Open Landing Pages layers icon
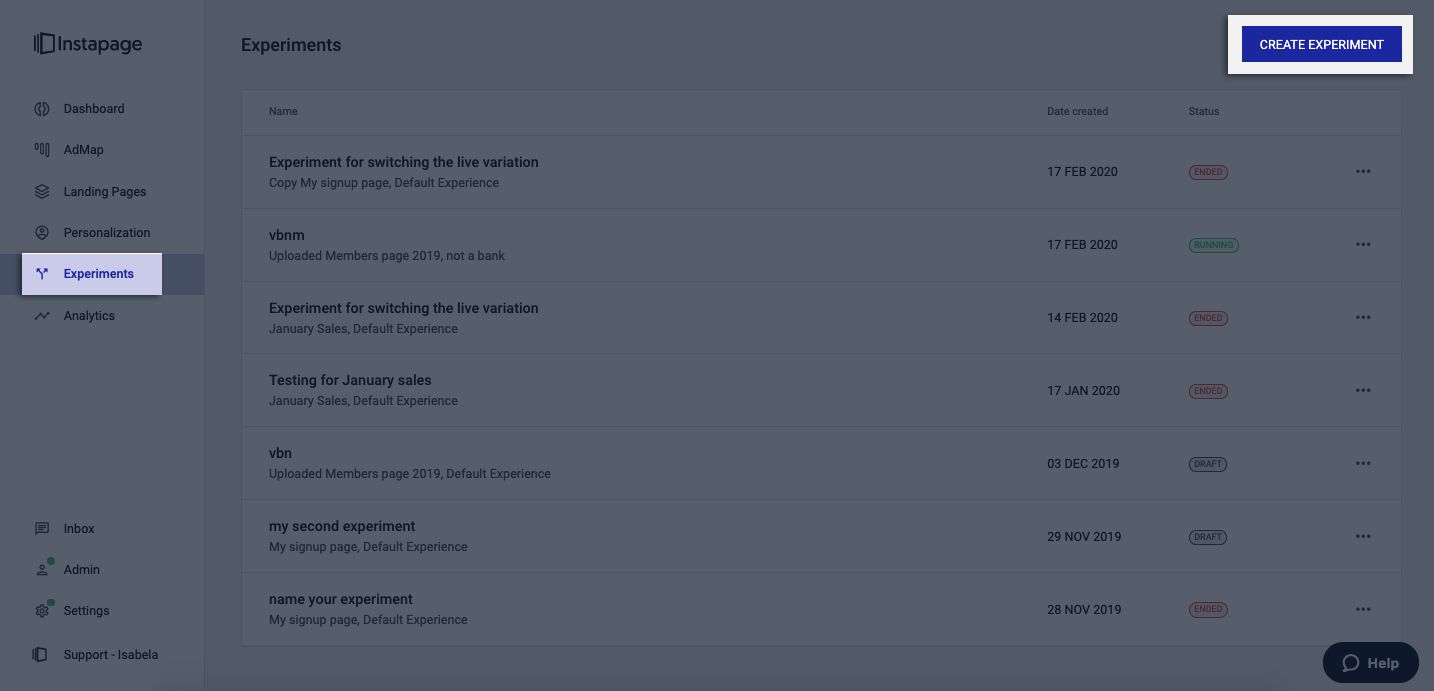This screenshot has width=1434, height=691. click(42, 191)
